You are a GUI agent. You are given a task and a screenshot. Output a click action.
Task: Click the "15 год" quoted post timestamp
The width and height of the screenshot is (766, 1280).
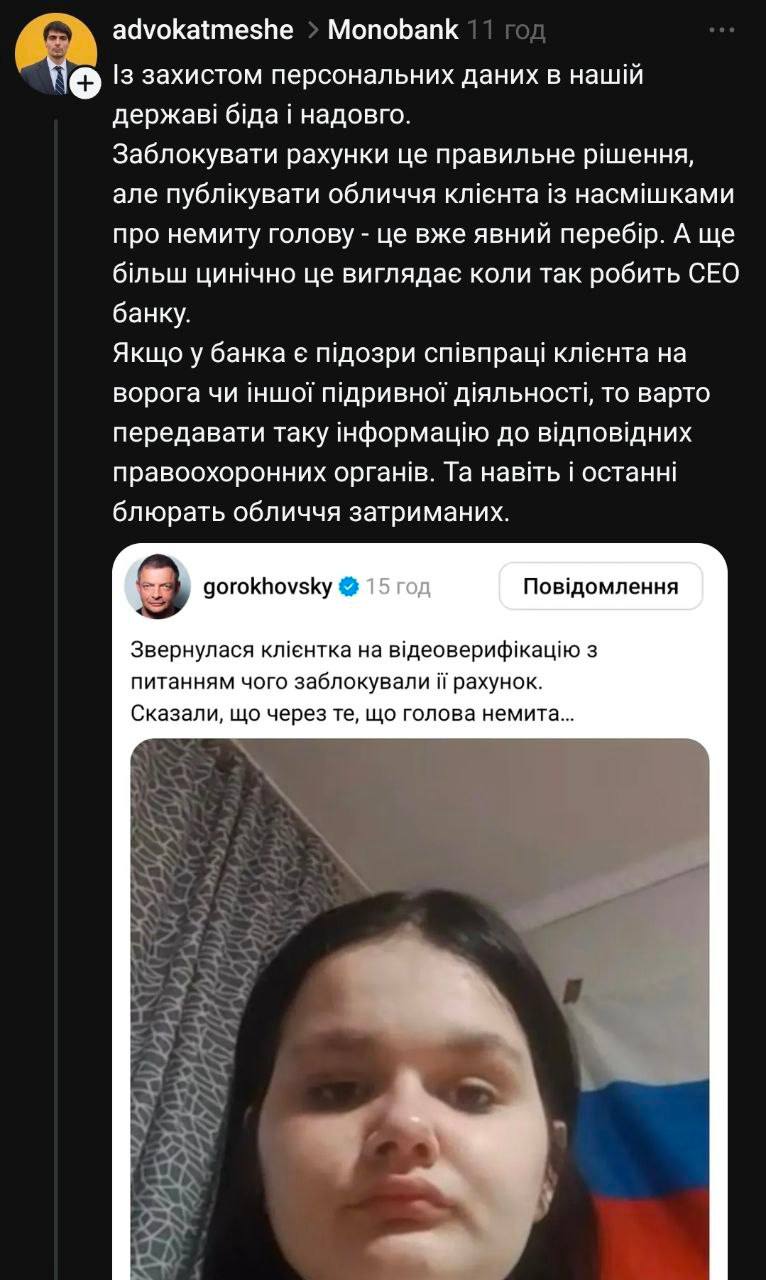398,587
